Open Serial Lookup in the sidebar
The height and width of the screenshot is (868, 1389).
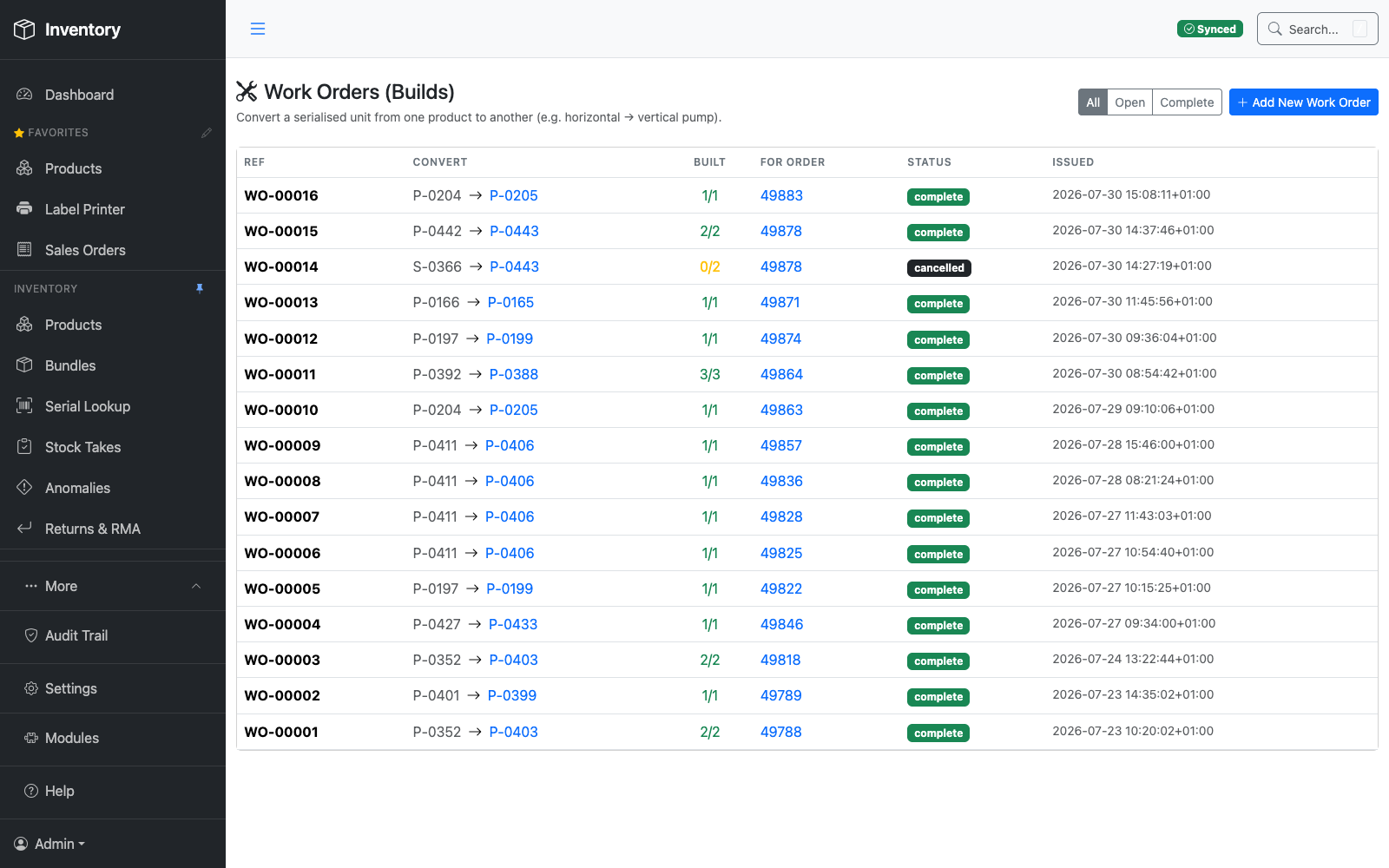(x=113, y=406)
